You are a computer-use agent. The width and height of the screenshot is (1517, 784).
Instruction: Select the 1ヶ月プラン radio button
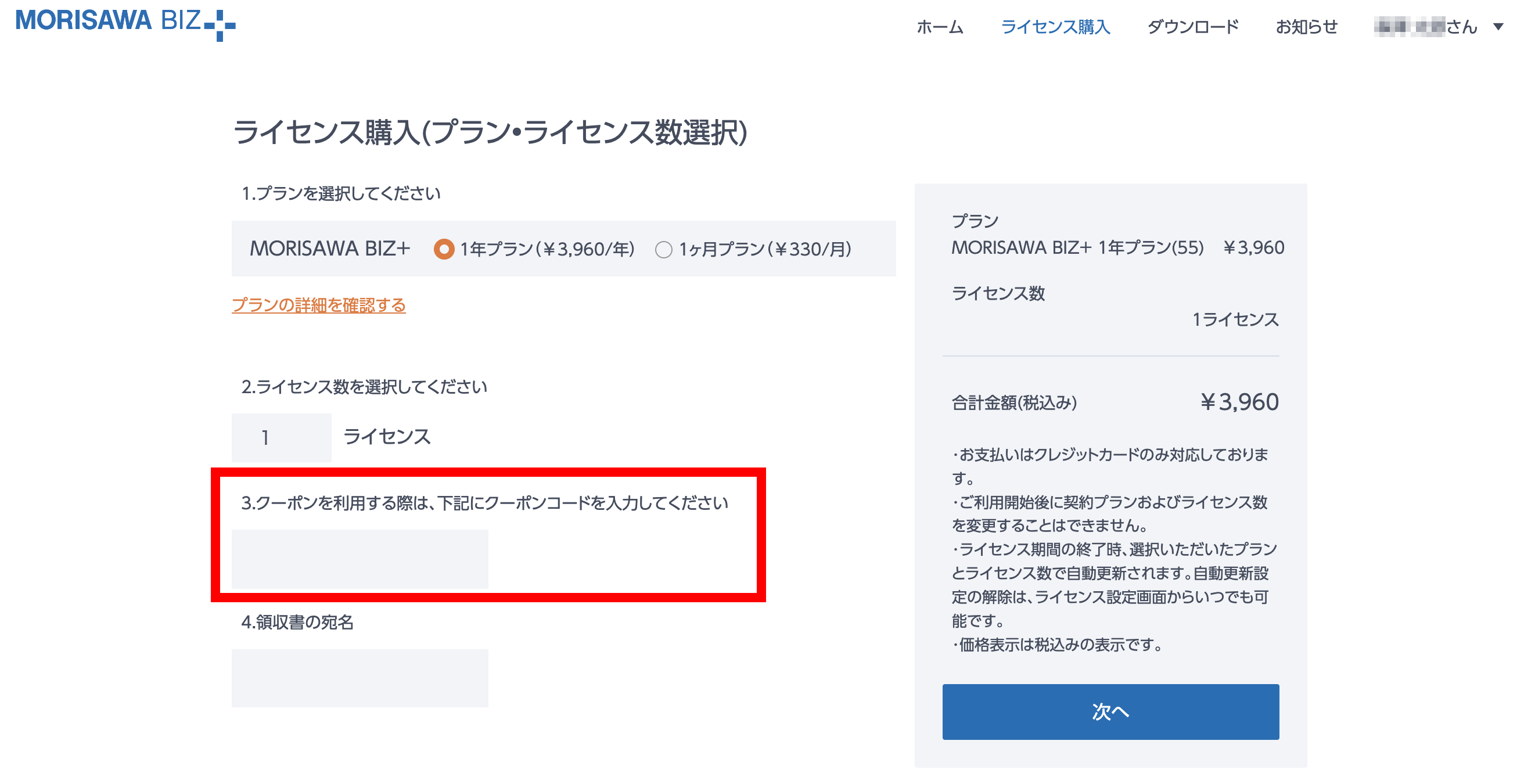click(x=664, y=250)
